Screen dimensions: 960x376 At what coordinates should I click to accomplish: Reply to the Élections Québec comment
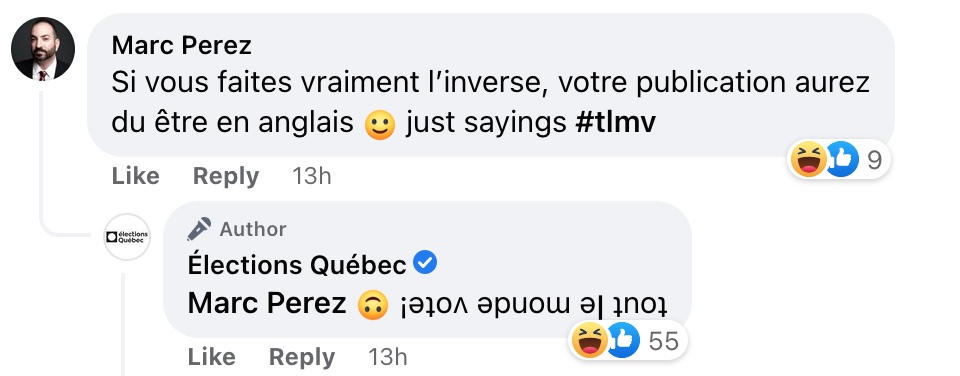point(302,357)
